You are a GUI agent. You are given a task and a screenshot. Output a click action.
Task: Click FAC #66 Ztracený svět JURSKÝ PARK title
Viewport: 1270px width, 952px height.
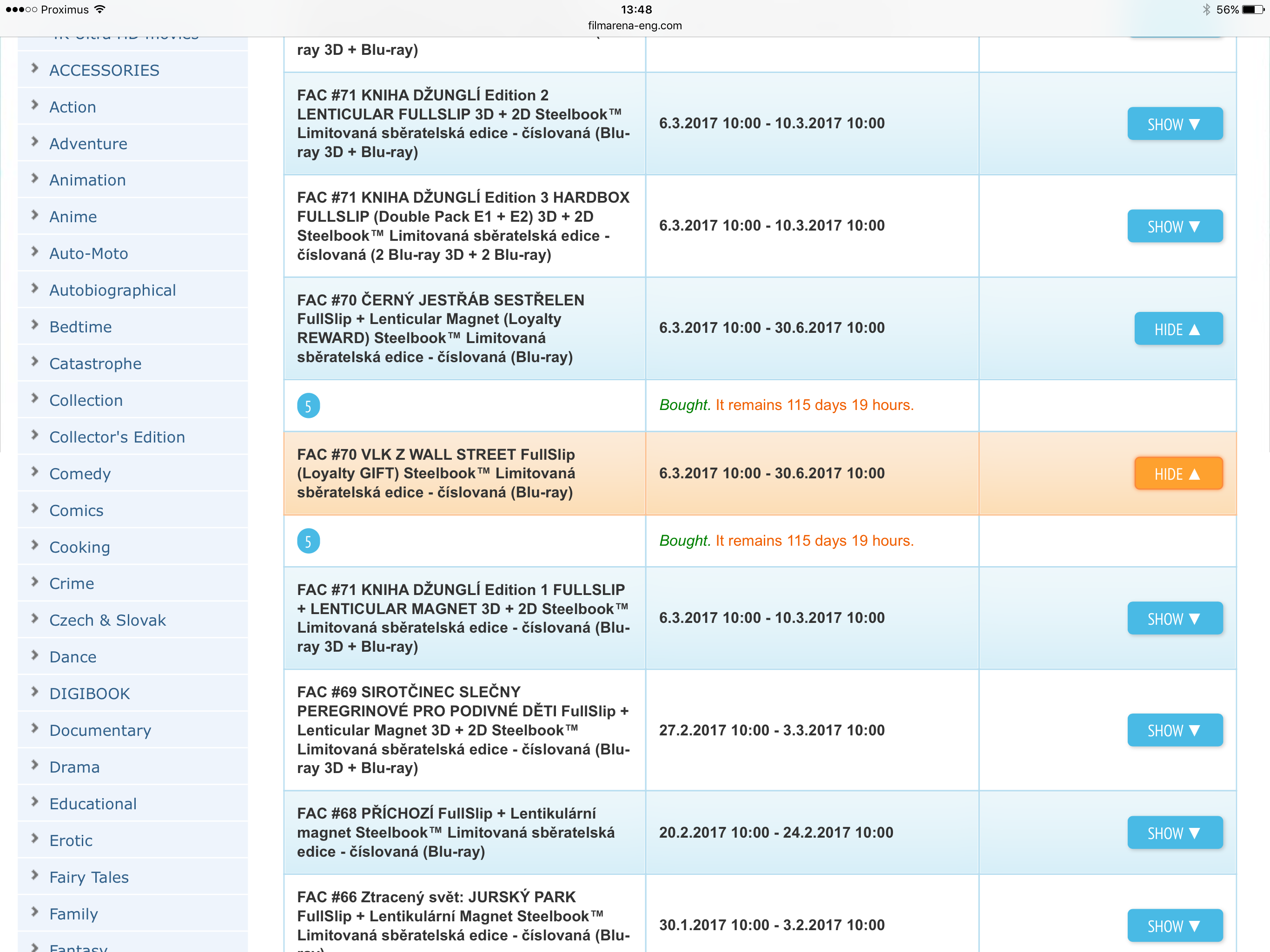464,921
